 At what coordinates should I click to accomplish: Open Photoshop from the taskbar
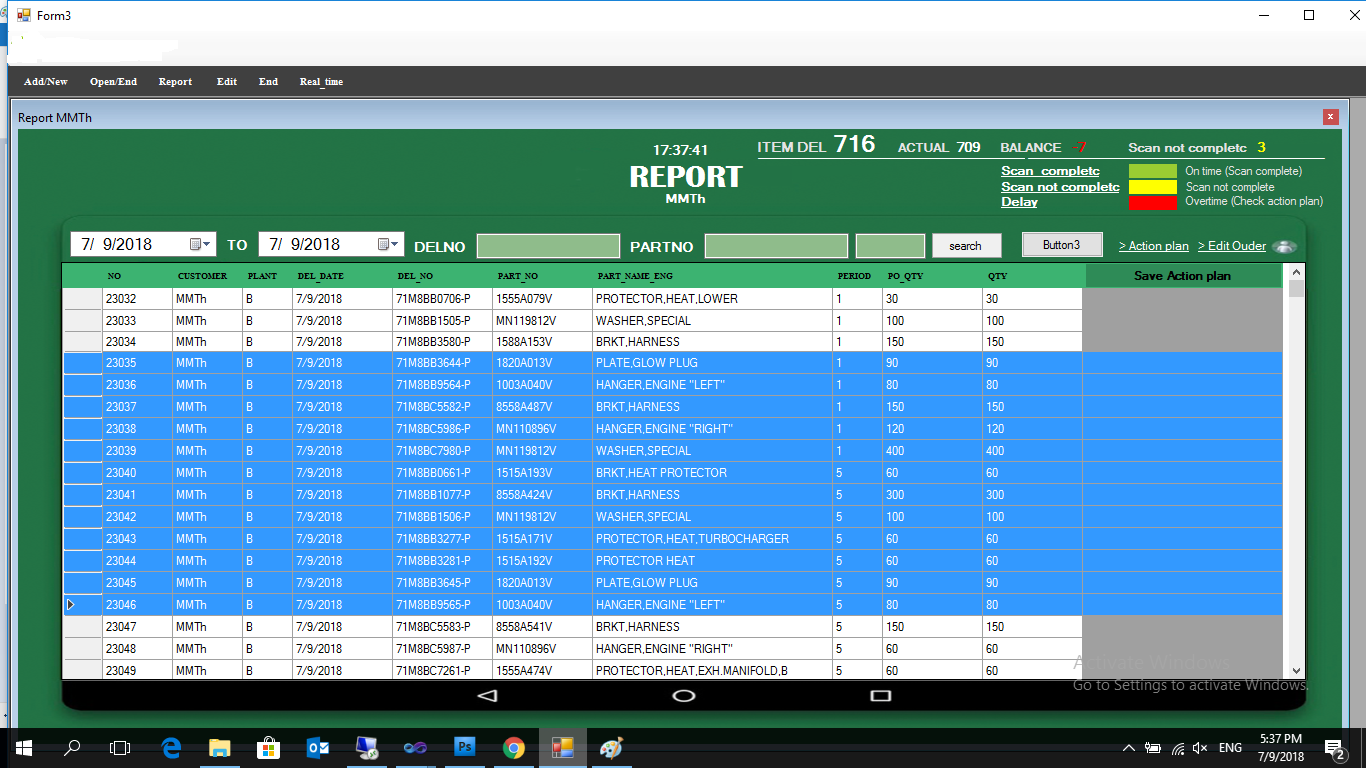(x=465, y=748)
